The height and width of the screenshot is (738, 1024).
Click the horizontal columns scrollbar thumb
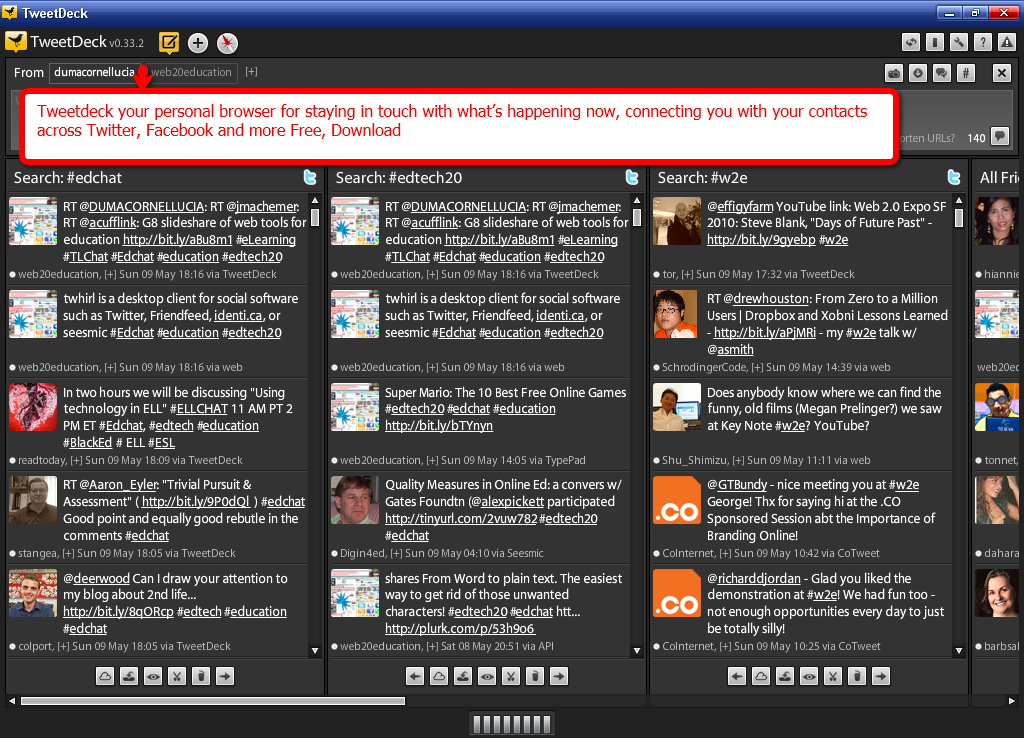coord(213,701)
